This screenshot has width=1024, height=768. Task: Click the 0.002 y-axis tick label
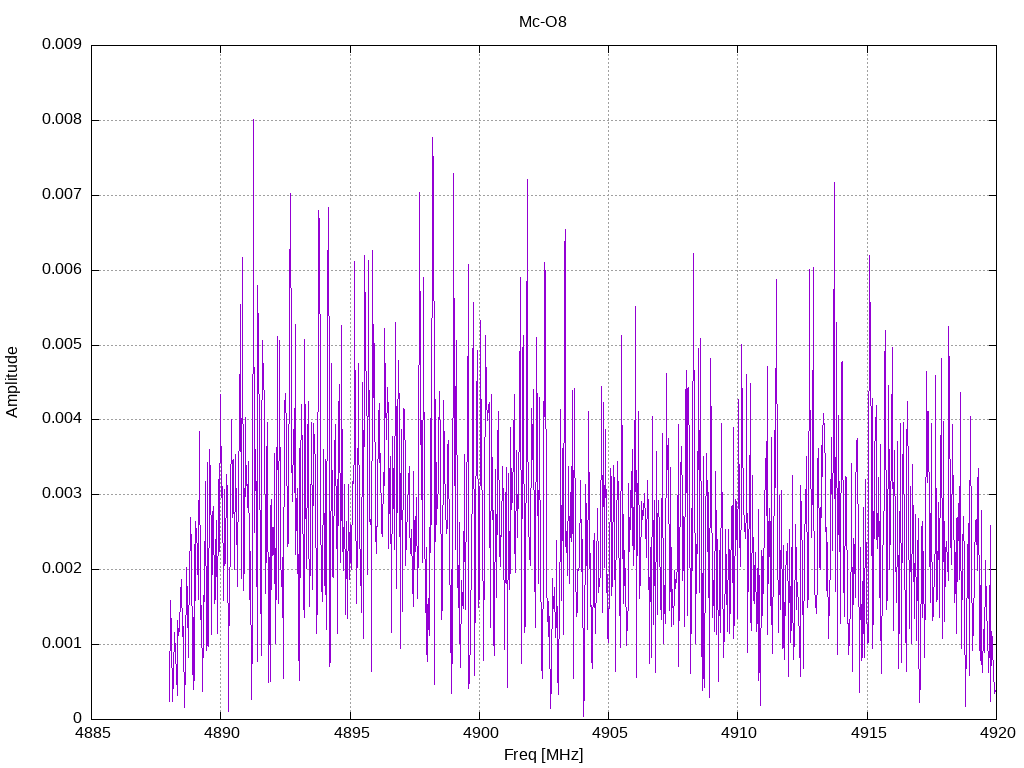click(x=62, y=569)
